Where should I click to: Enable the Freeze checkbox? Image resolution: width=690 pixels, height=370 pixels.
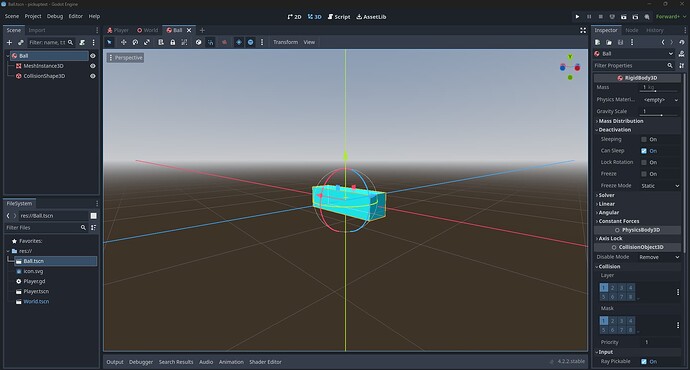[644, 174]
